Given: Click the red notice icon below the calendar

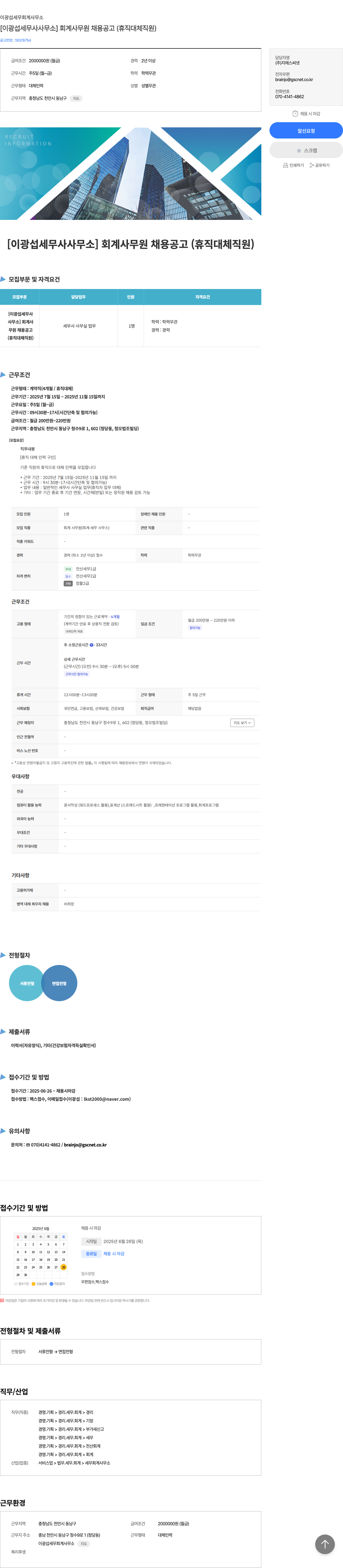Looking at the screenshot, I should pos(2,1301).
